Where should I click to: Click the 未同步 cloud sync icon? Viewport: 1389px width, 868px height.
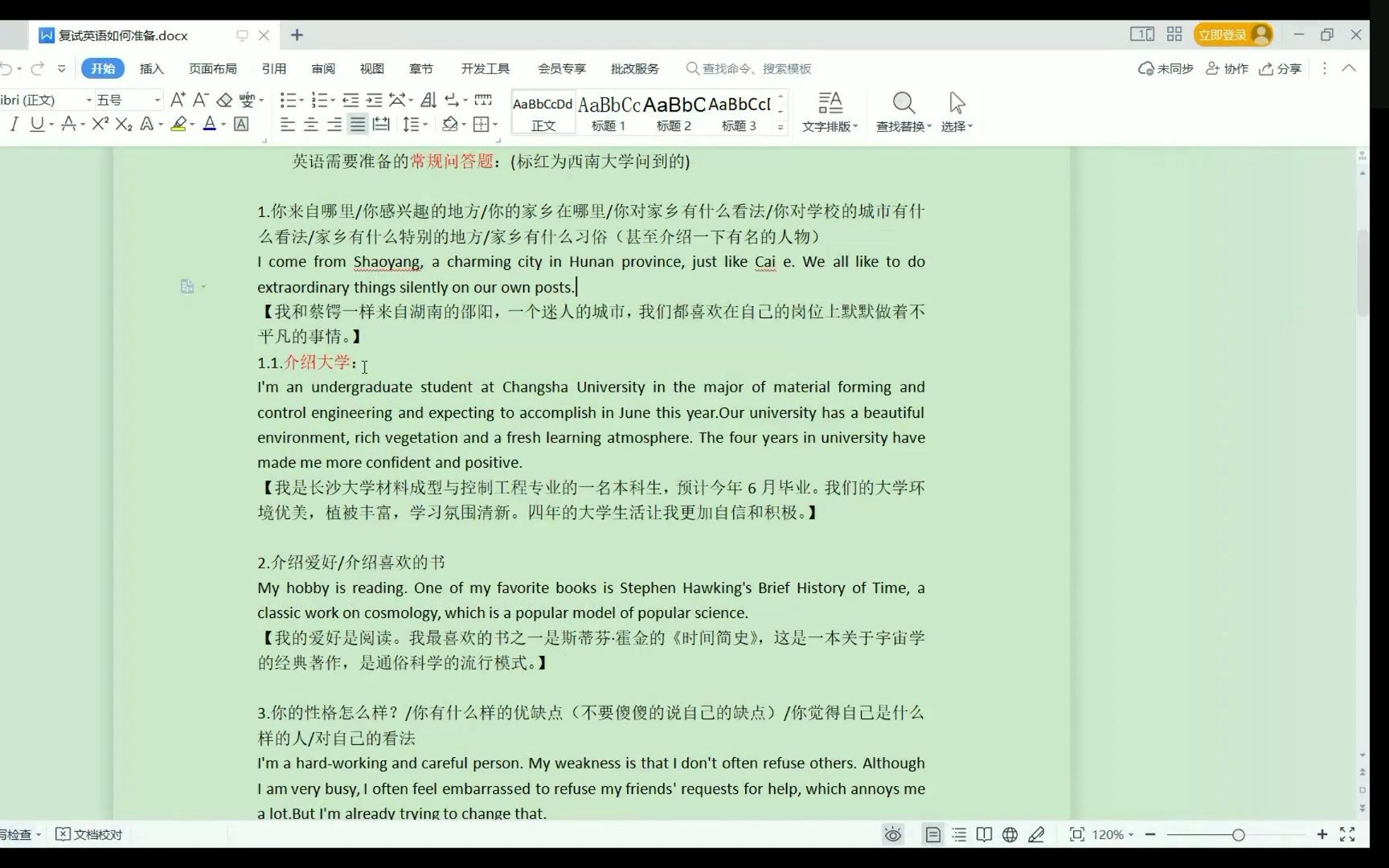(x=1166, y=68)
